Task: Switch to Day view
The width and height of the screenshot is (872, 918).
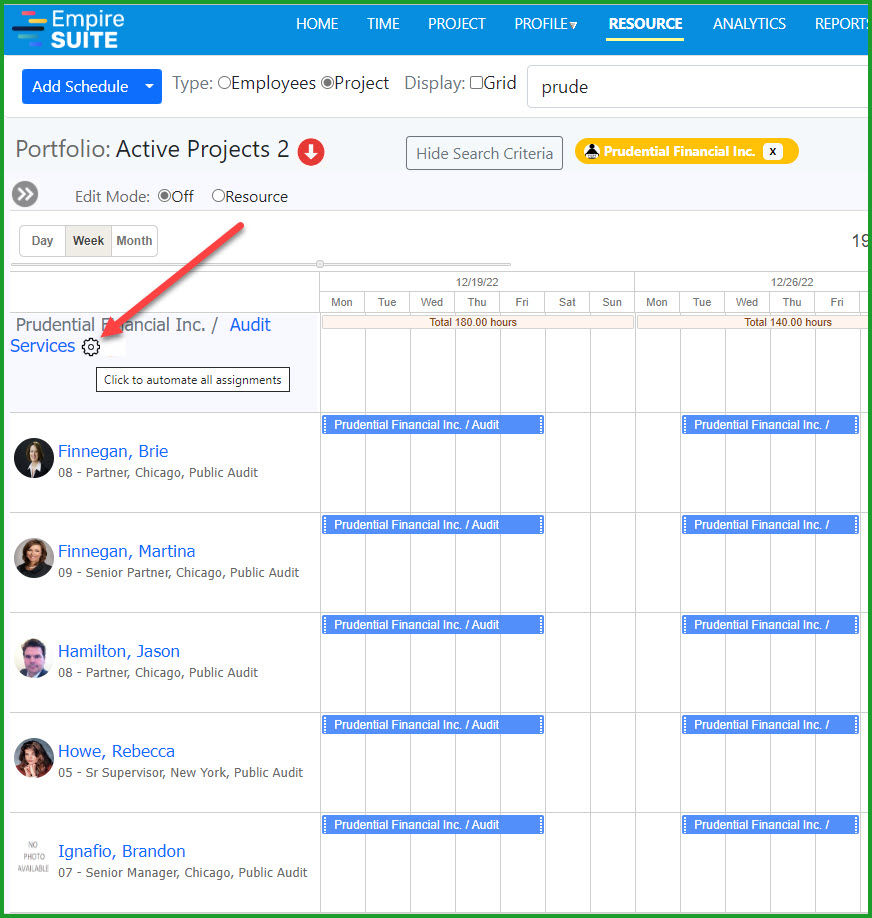Action: tap(42, 241)
